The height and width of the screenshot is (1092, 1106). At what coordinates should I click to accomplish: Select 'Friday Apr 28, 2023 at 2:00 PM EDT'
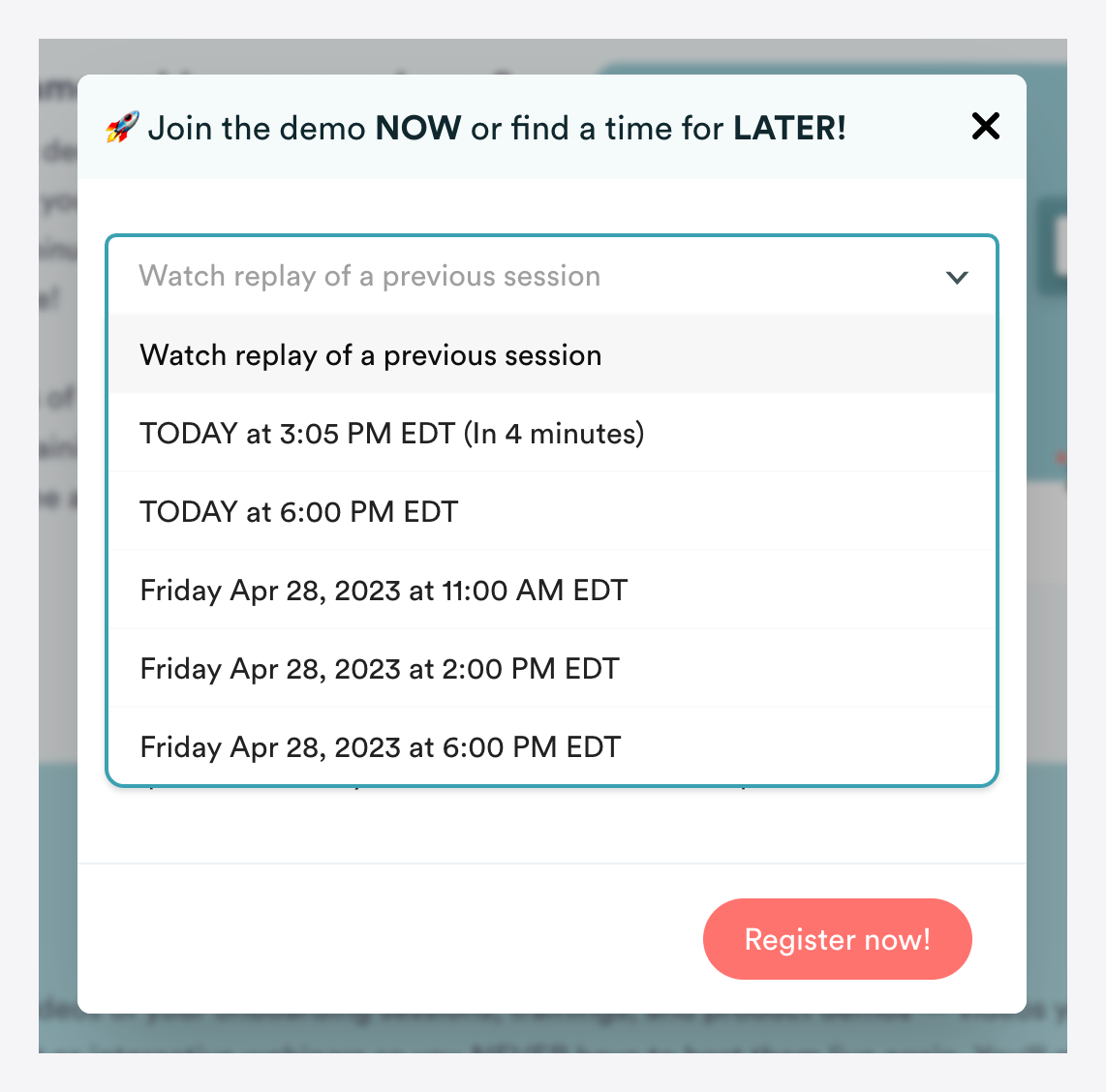(380, 669)
